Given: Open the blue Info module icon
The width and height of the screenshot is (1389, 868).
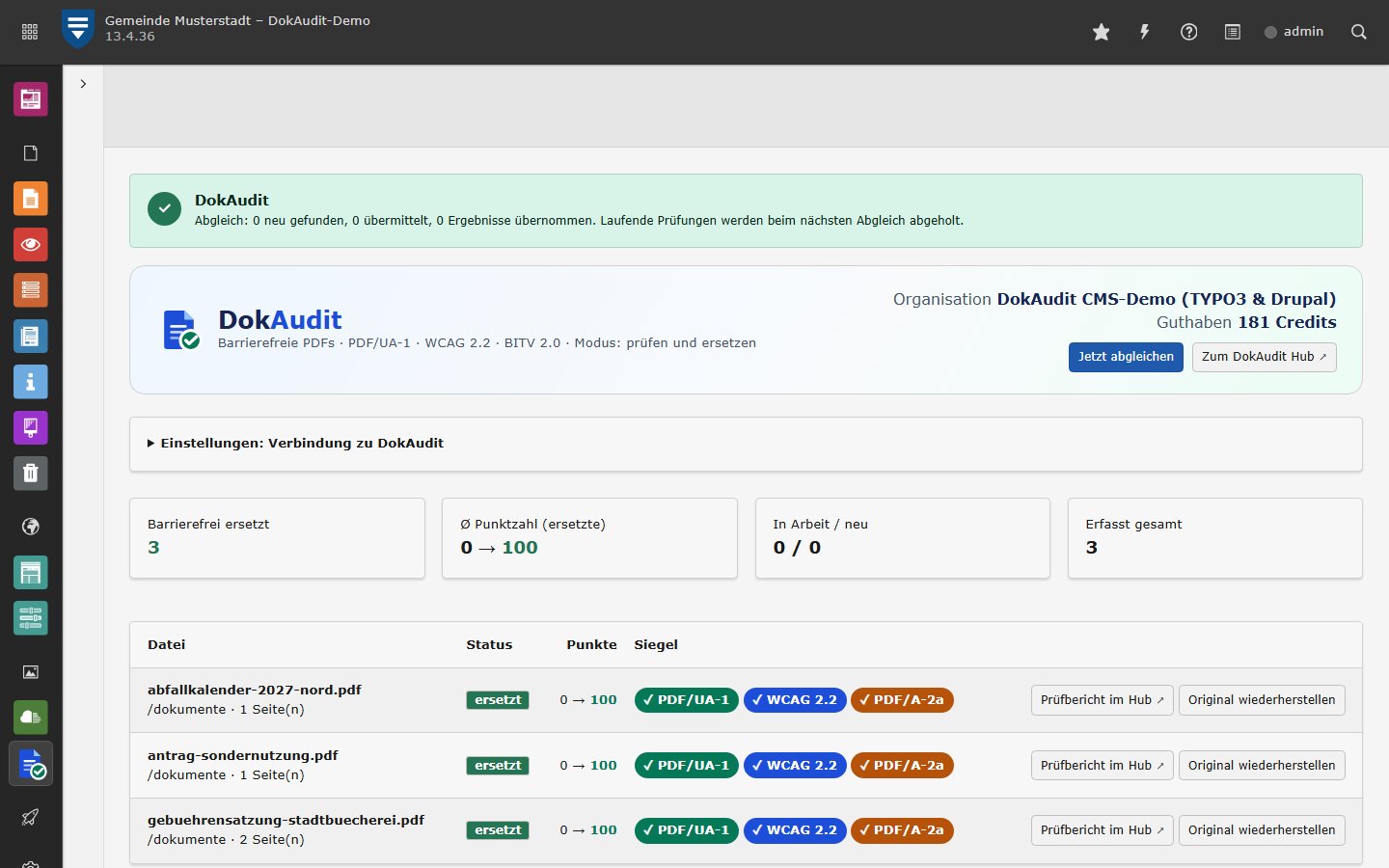Looking at the screenshot, I should (31, 382).
